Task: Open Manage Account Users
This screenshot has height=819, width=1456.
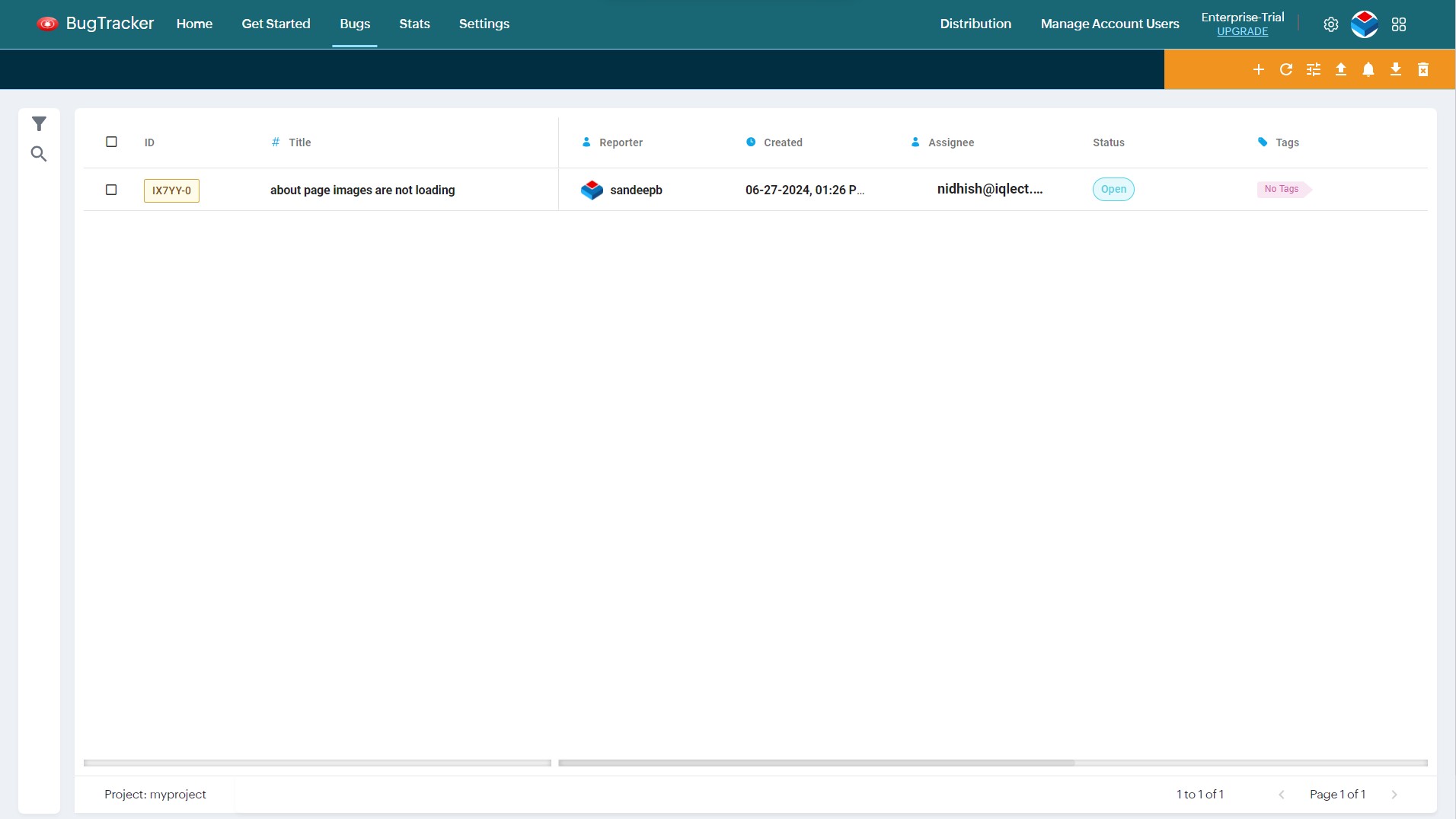Action: coord(1110,24)
